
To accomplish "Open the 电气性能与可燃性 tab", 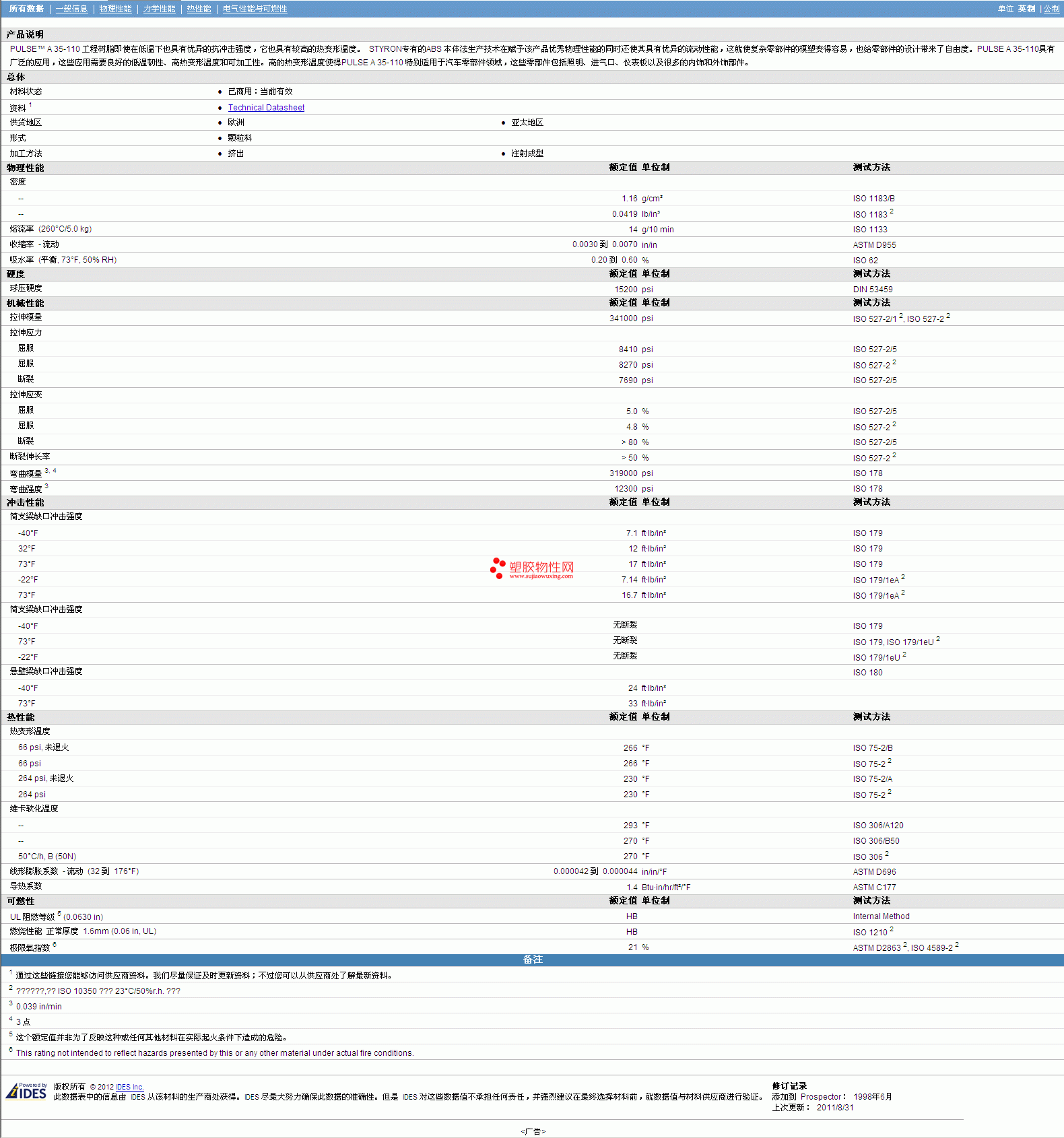I will click(255, 9).
